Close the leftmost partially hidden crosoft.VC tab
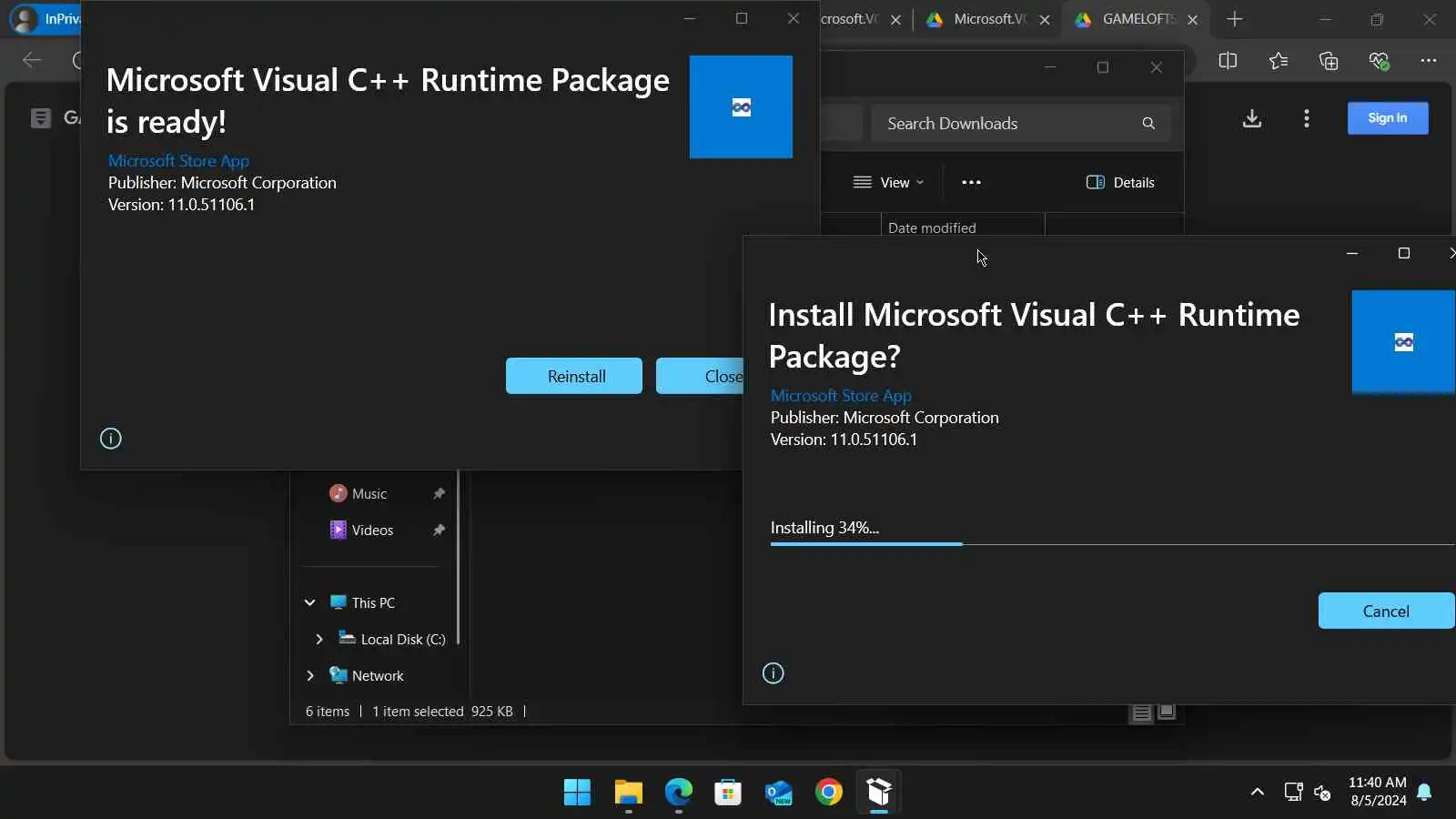Image resolution: width=1456 pixels, height=819 pixels. [x=895, y=19]
